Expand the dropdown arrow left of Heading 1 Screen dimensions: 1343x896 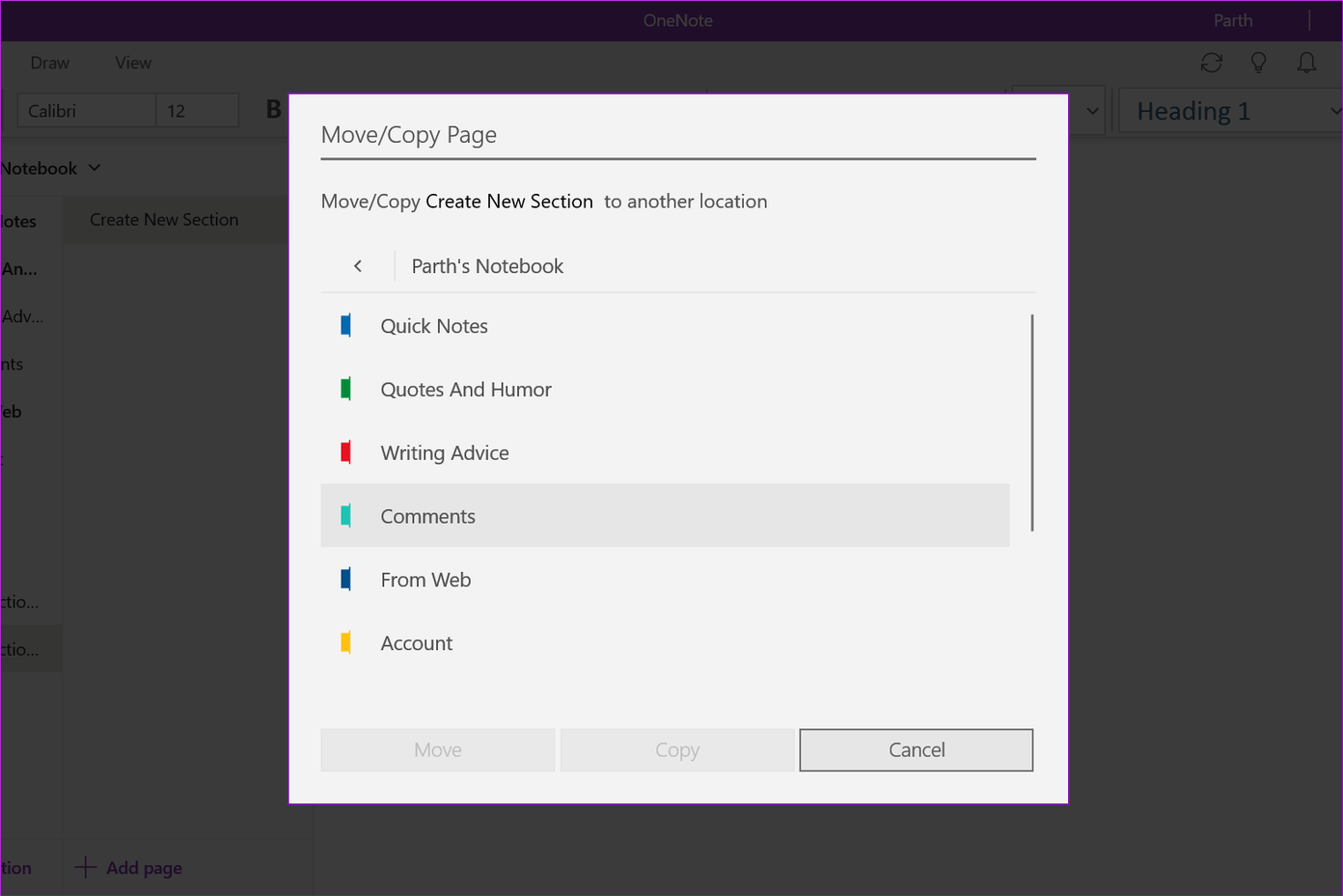point(1092,111)
